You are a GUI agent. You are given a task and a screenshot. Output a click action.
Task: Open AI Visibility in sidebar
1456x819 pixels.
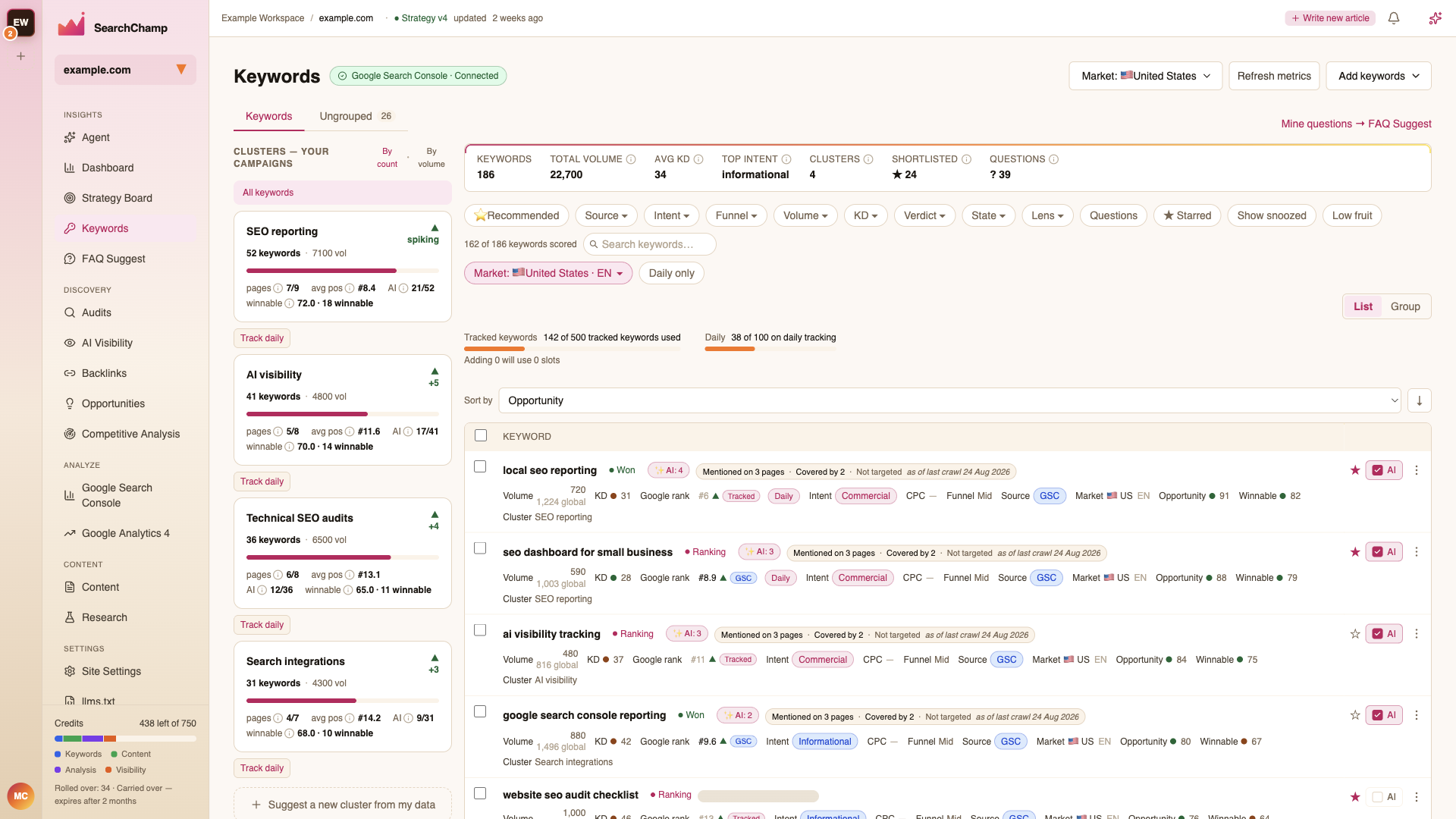107,343
